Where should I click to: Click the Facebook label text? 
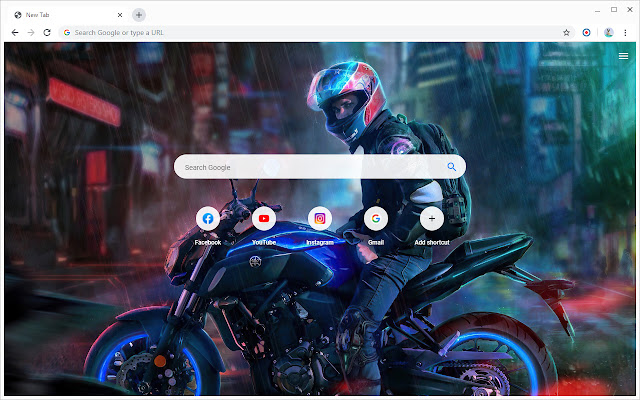(x=208, y=242)
